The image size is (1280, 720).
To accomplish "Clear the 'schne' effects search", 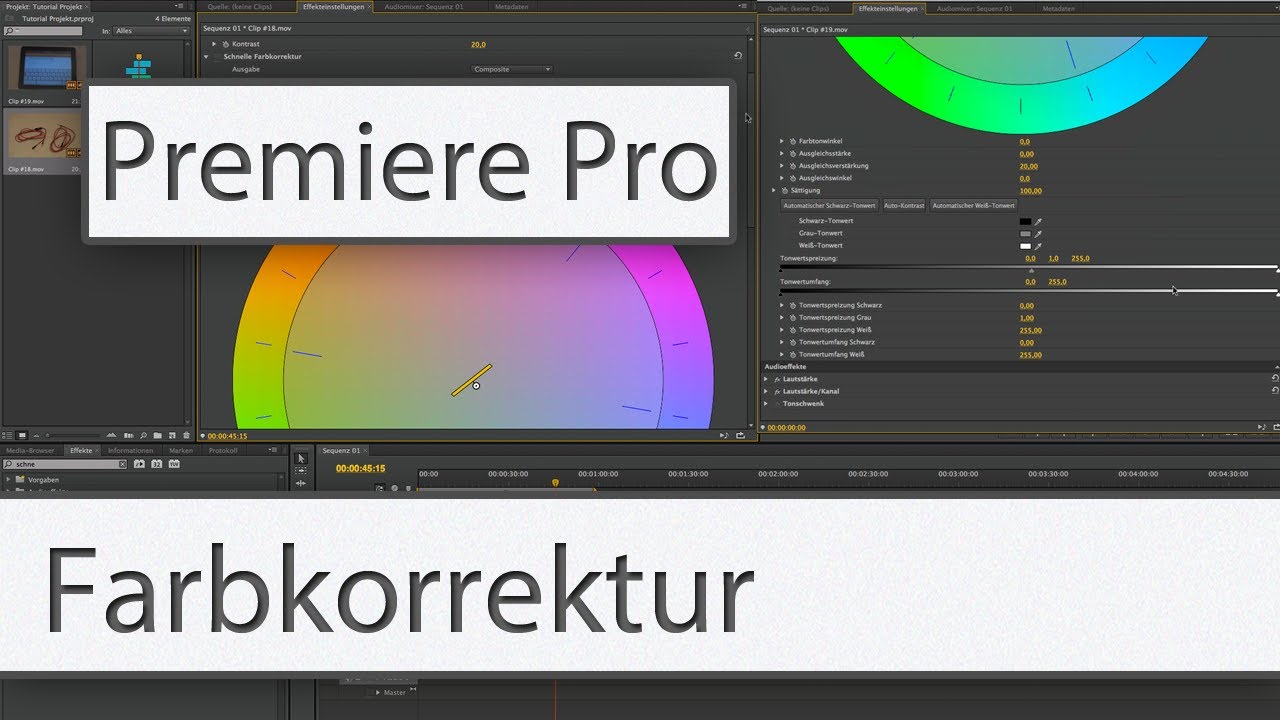I will (122, 464).
